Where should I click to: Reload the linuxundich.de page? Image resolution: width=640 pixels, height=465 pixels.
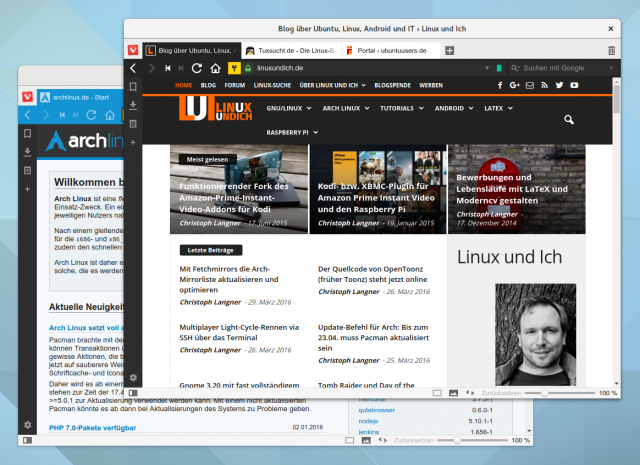pos(197,68)
